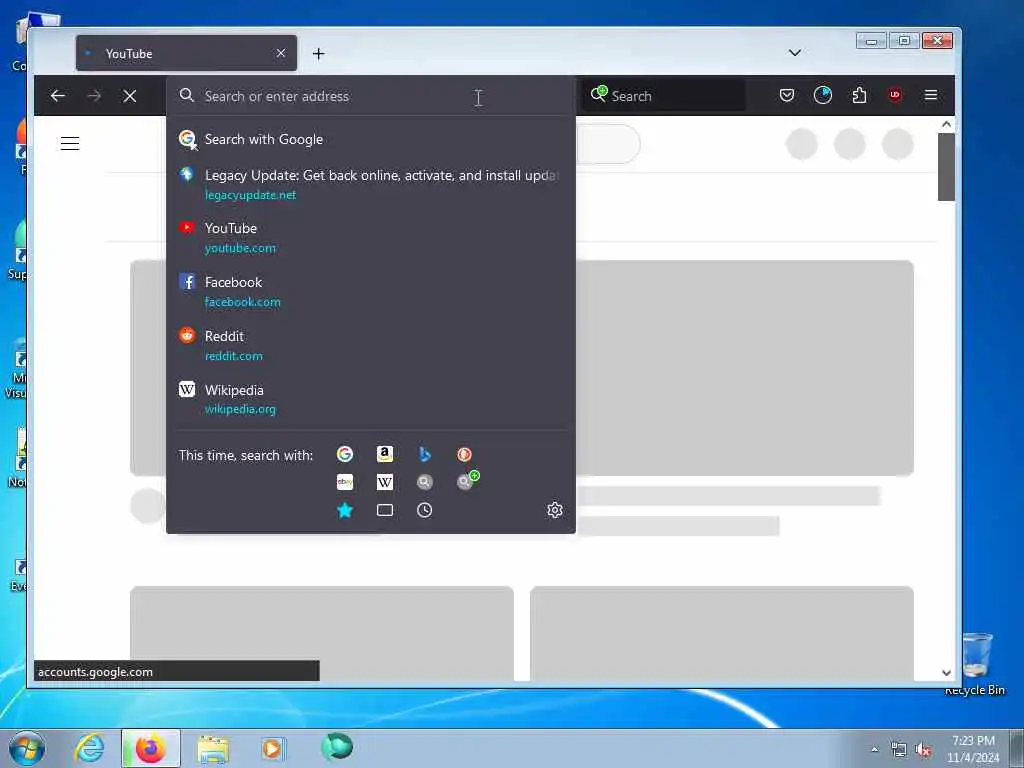Use eBay for this search
Viewport: 1024px width, 768px height.
click(345, 482)
